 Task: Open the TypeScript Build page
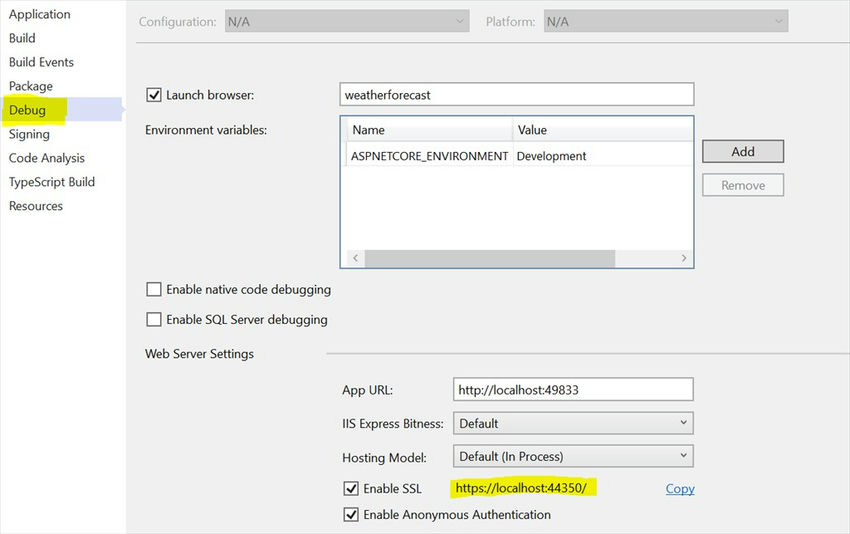(52, 182)
